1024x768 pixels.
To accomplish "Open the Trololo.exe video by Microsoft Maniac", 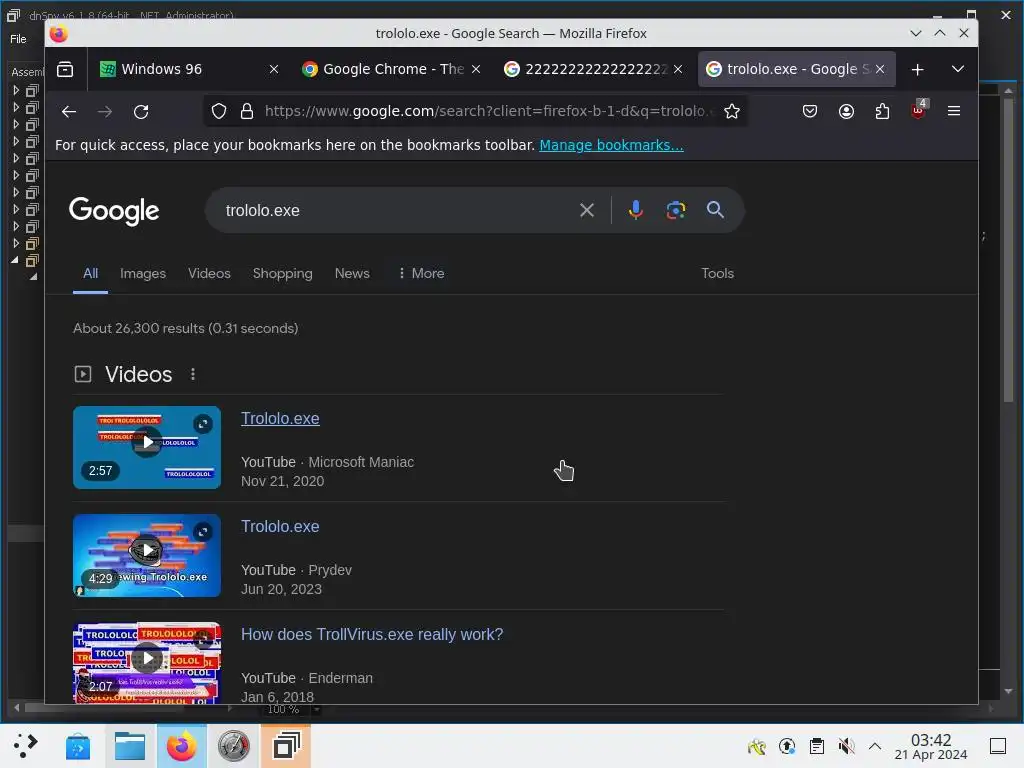I will tap(280, 419).
